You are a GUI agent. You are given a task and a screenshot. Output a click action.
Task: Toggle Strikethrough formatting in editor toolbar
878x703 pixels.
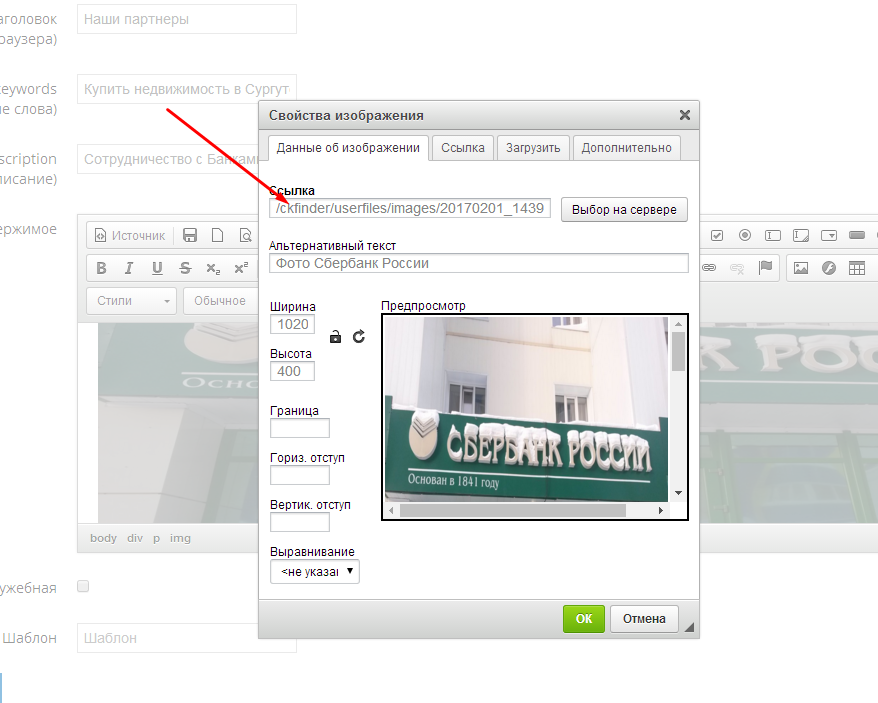point(185,268)
